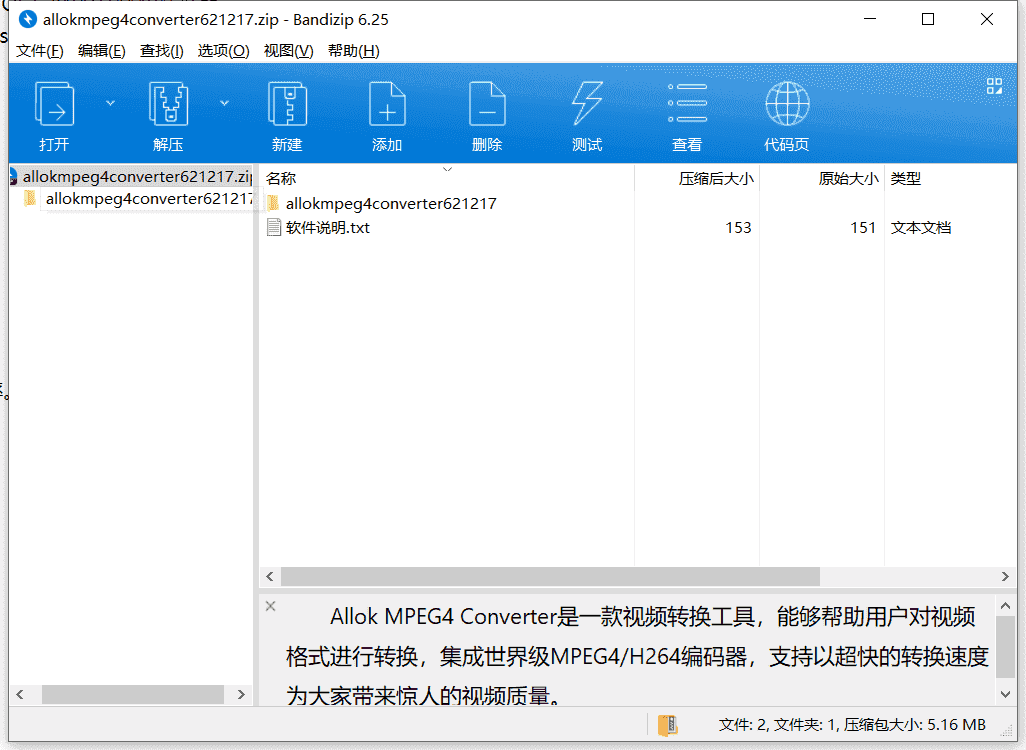Screen dimensions: 1026x750
Task: Click status bar text showing 压缩包大小: 5.16 MB
Action: (x=914, y=725)
